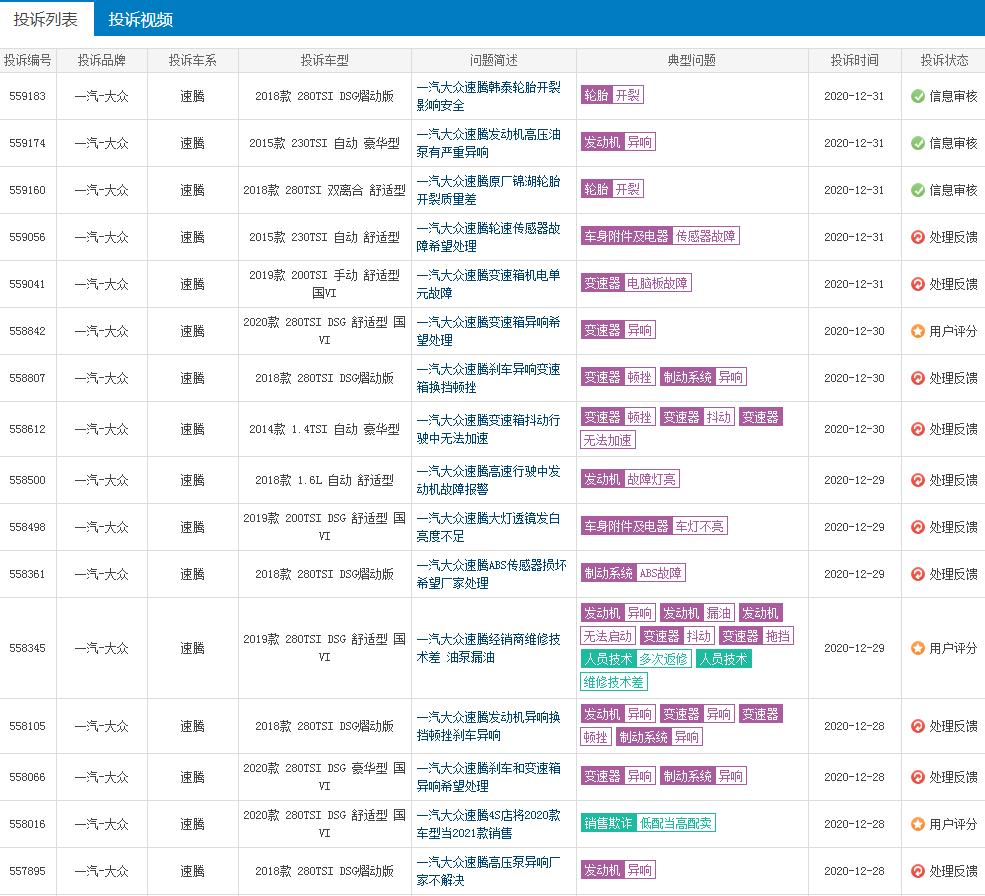Click 用户评分 star icon for complaint 558345

coord(917,648)
